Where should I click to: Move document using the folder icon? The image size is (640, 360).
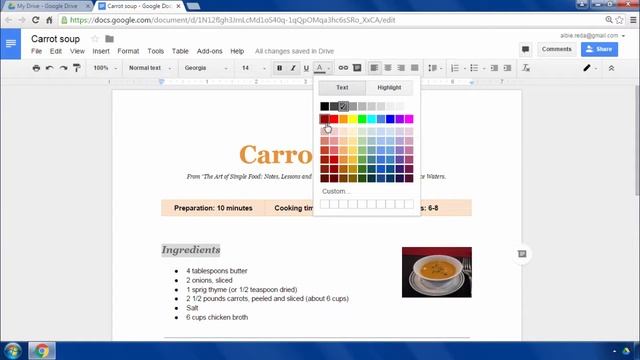tap(109, 39)
